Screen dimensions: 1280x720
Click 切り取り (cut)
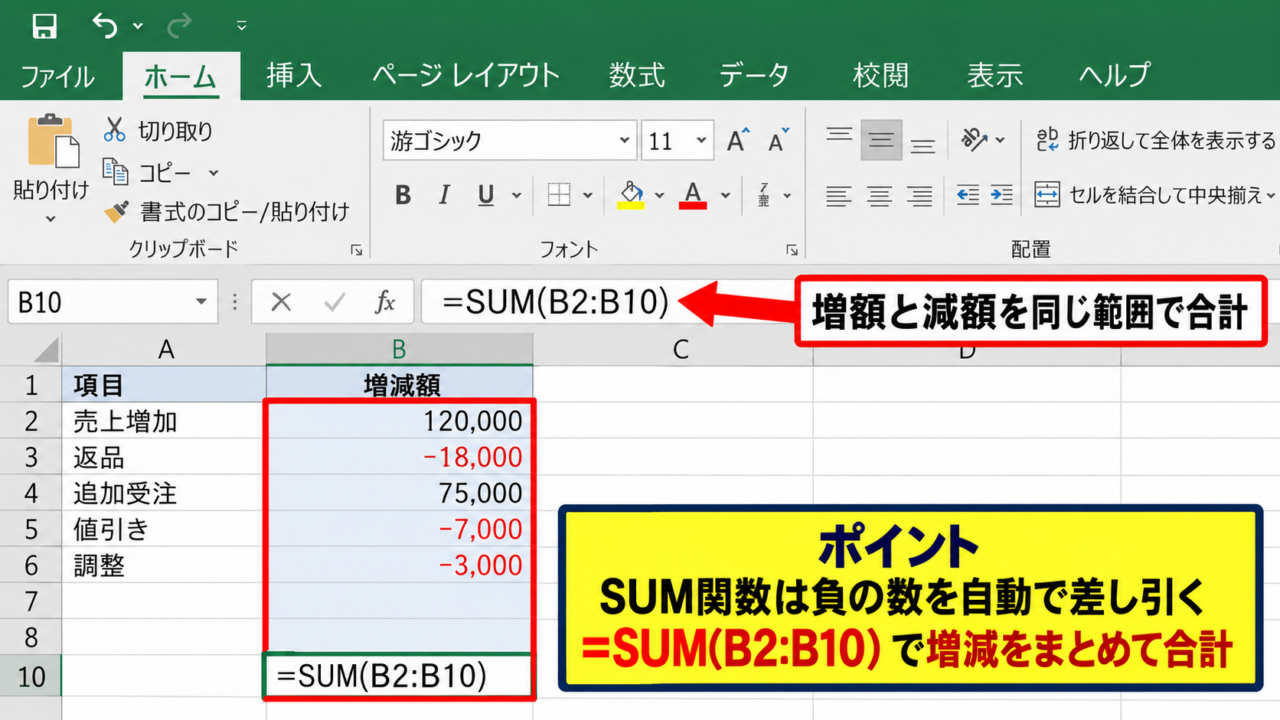point(158,131)
